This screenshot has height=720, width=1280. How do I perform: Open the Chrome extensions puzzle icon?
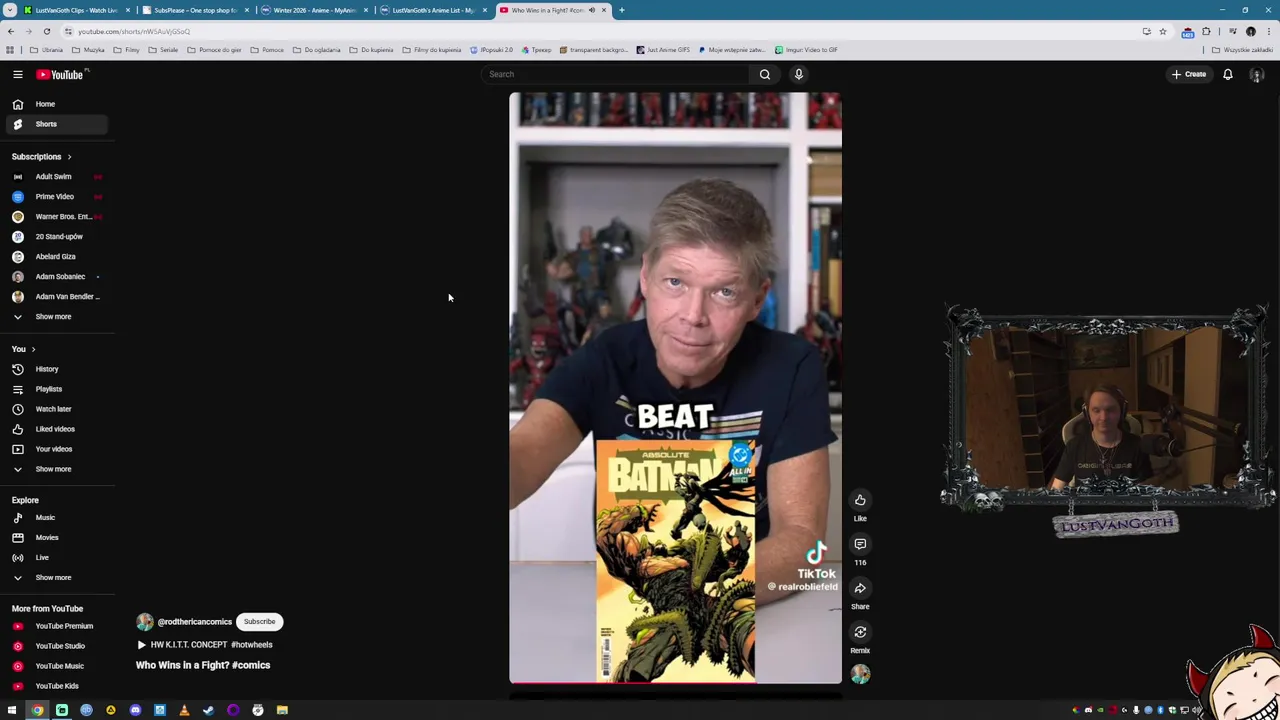point(1206,31)
